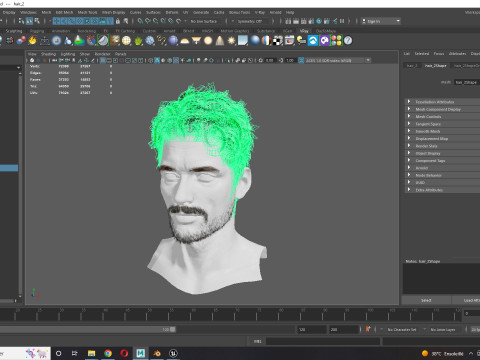Click the range slider handle
This screenshot has height=360, width=480.
(173, 329)
